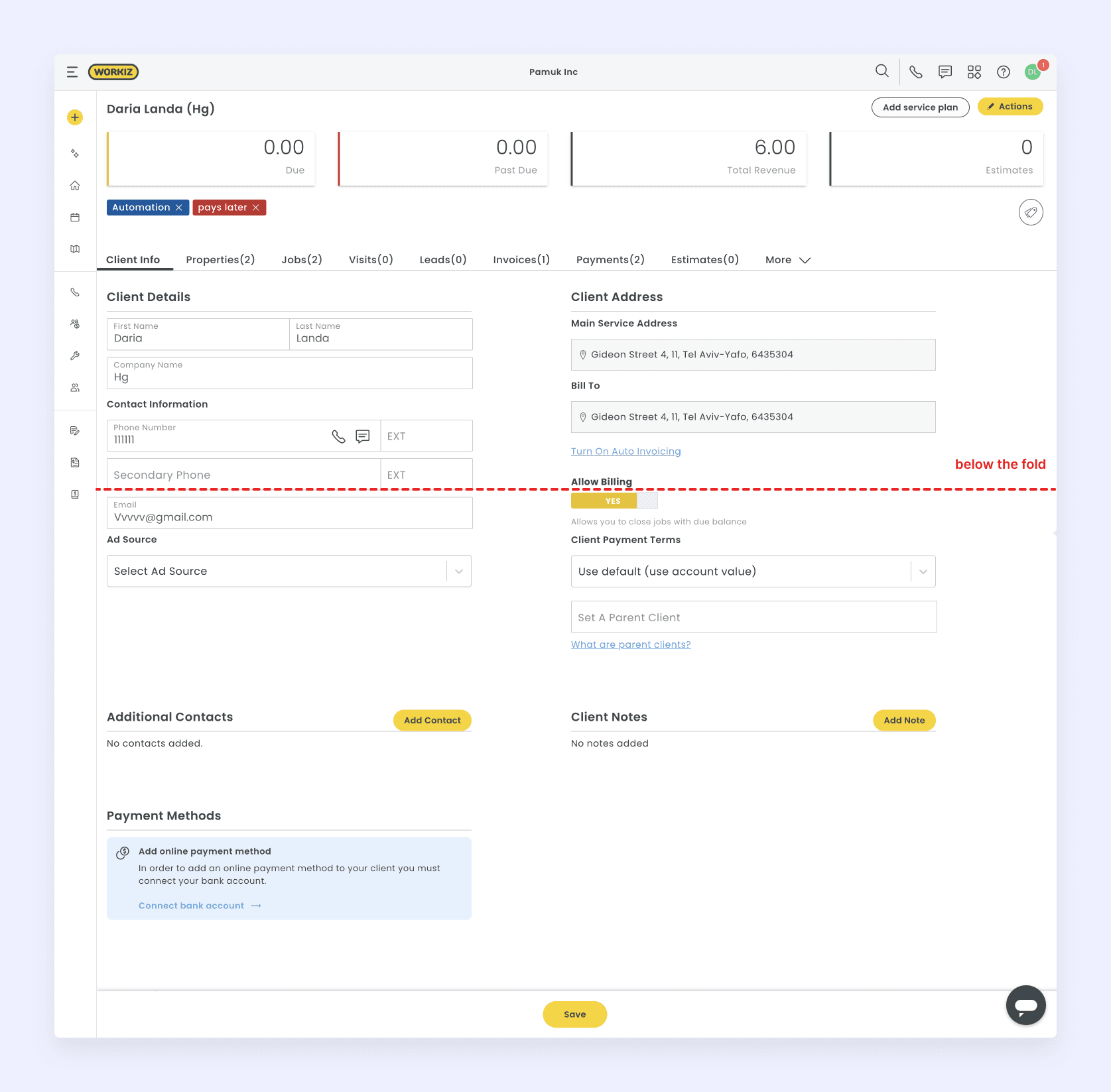Open the Actions button menu
Screen dimensions: 1111x1092
pyautogui.click(x=1010, y=107)
